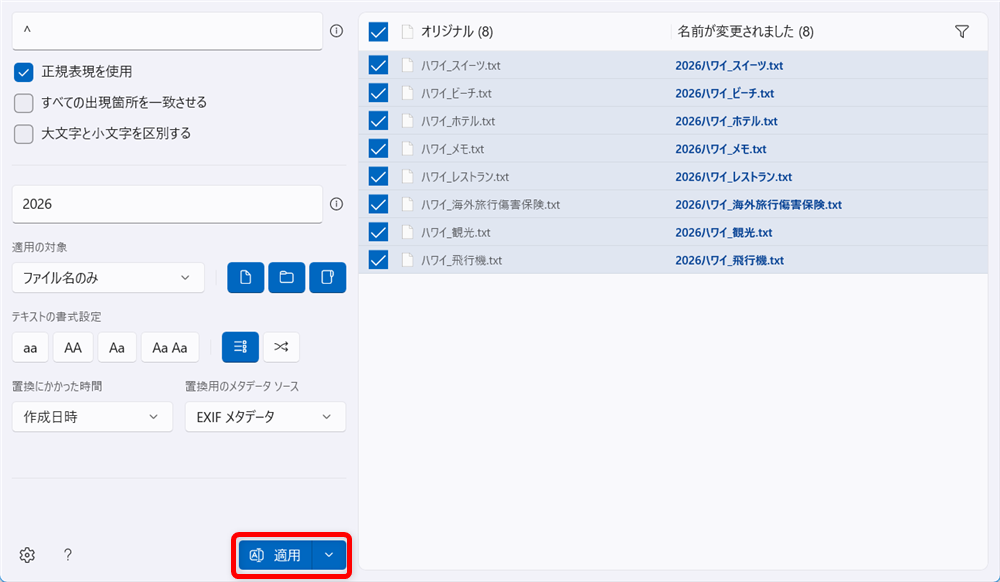
Task: Open the filter funnel icon
Action: tap(962, 31)
